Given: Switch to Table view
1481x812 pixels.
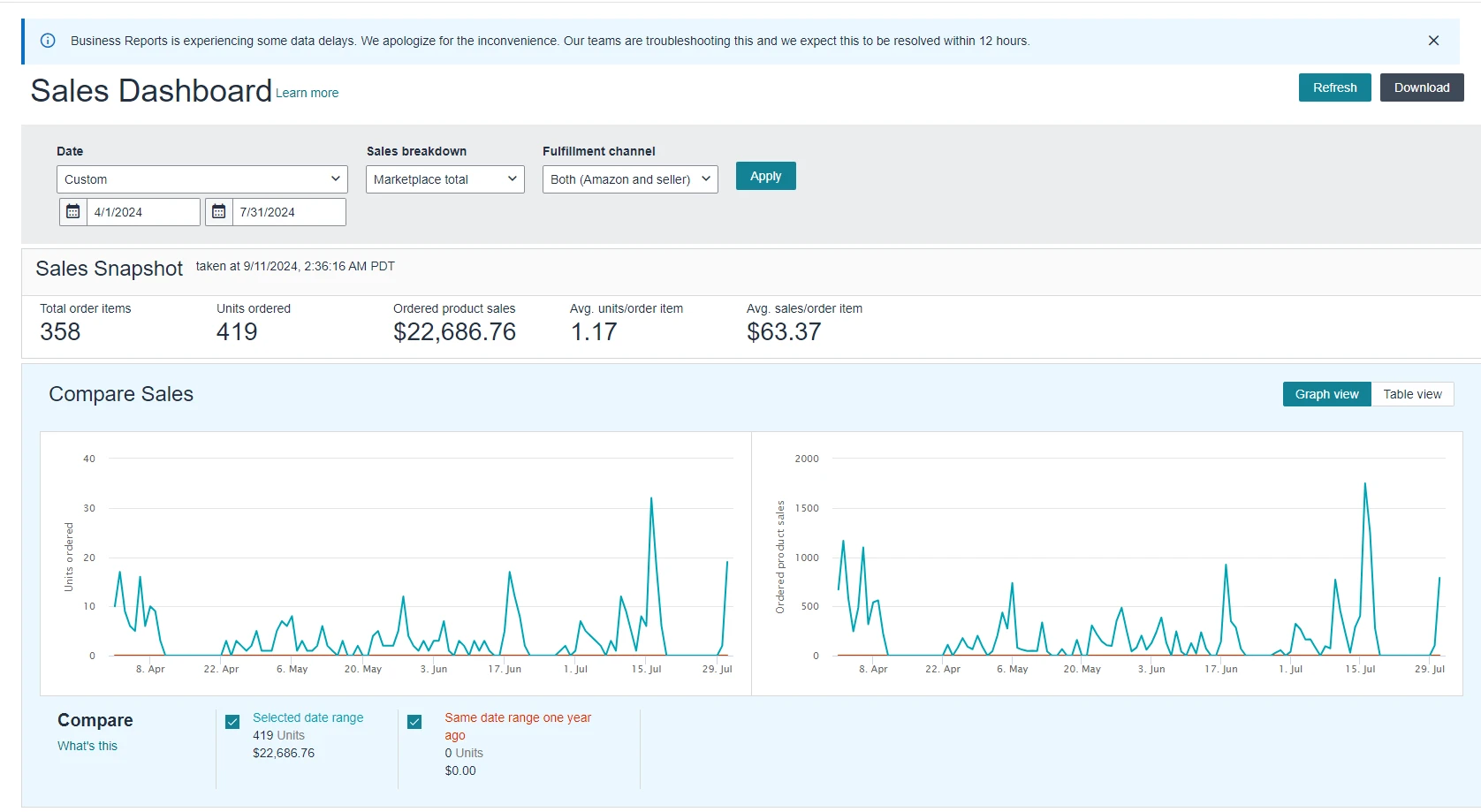Looking at the screenshot, I should [1412, 394].
